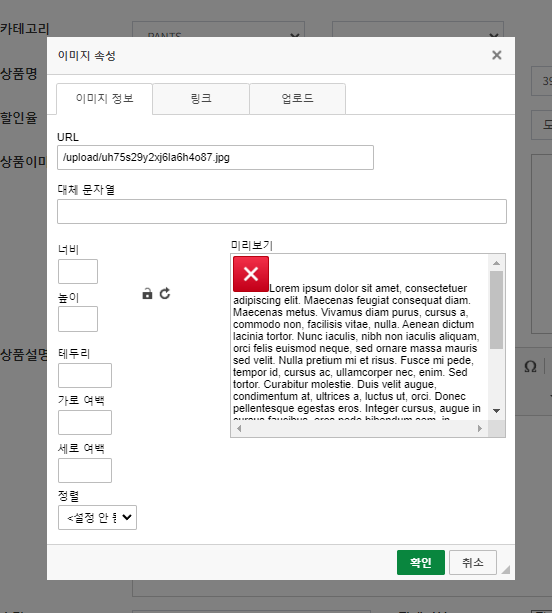Click the 세로 여백 field
This screenshot has height=613, width=552.
(x=85, y=470)
